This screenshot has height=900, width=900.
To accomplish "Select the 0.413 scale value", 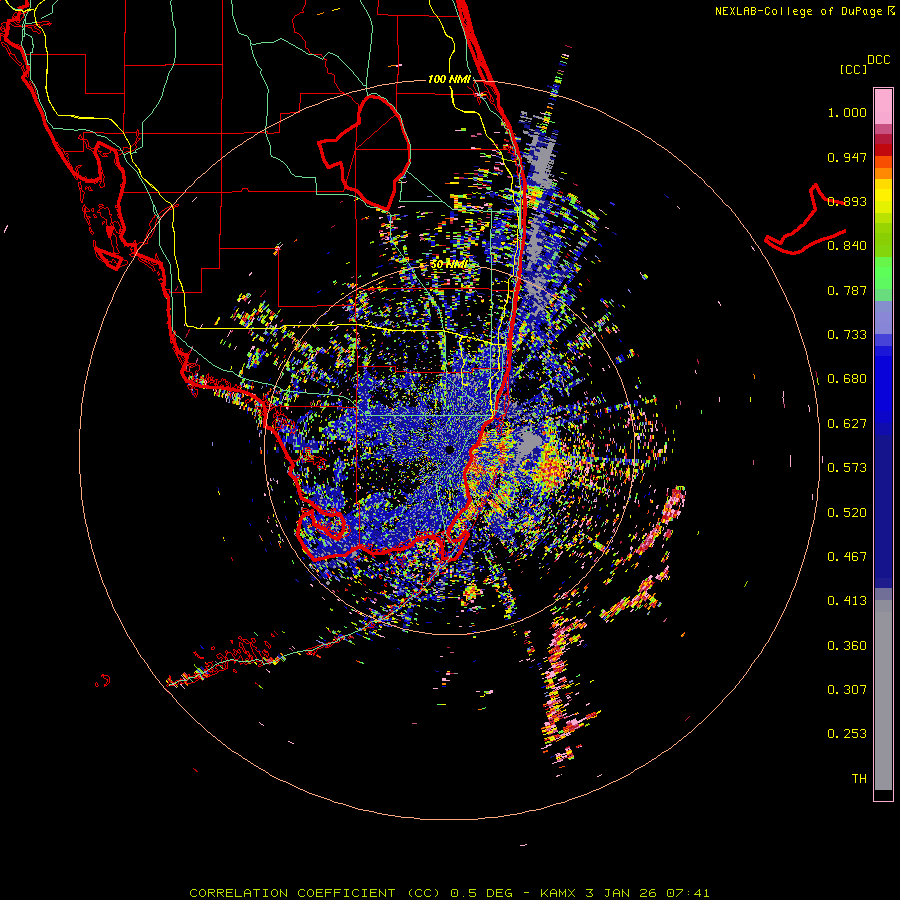I will pyautogui.click(x=847, y=601).
